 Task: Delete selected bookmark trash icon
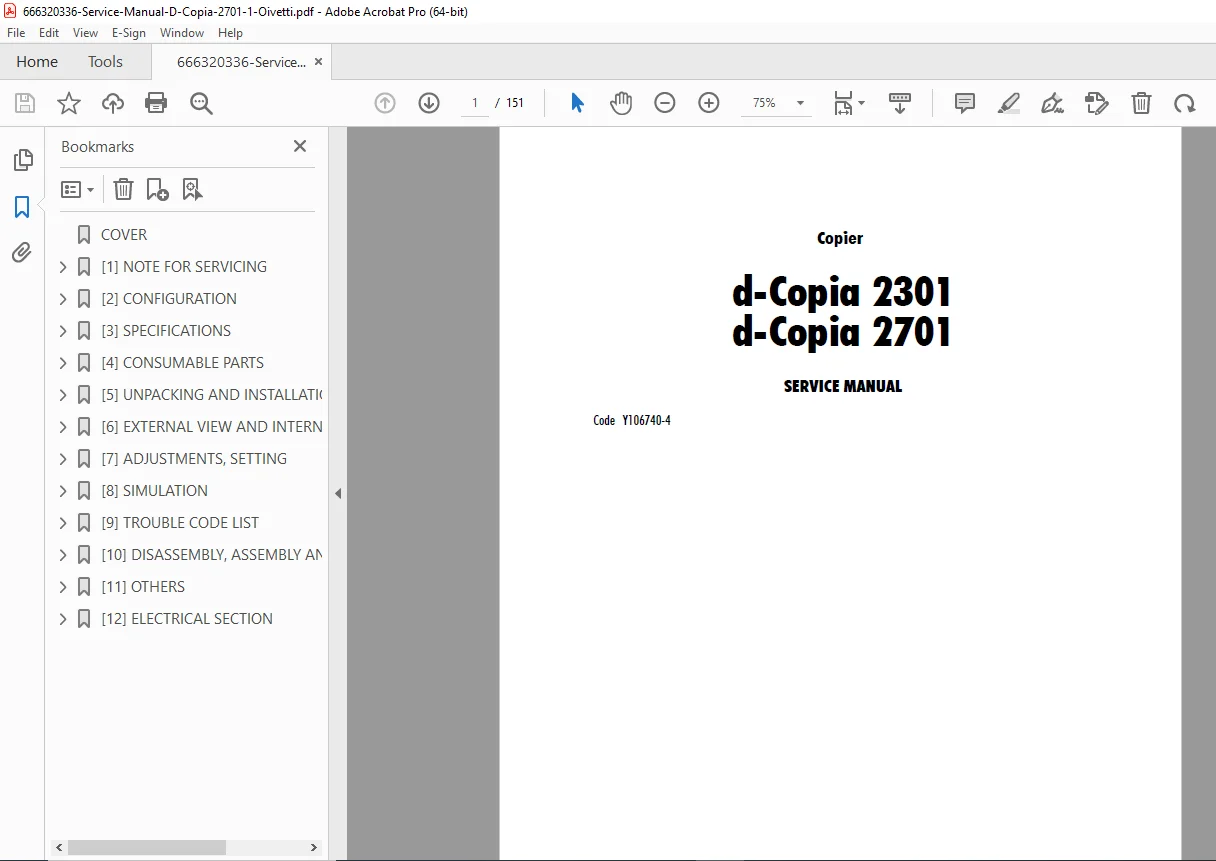[x=123, y=189]
